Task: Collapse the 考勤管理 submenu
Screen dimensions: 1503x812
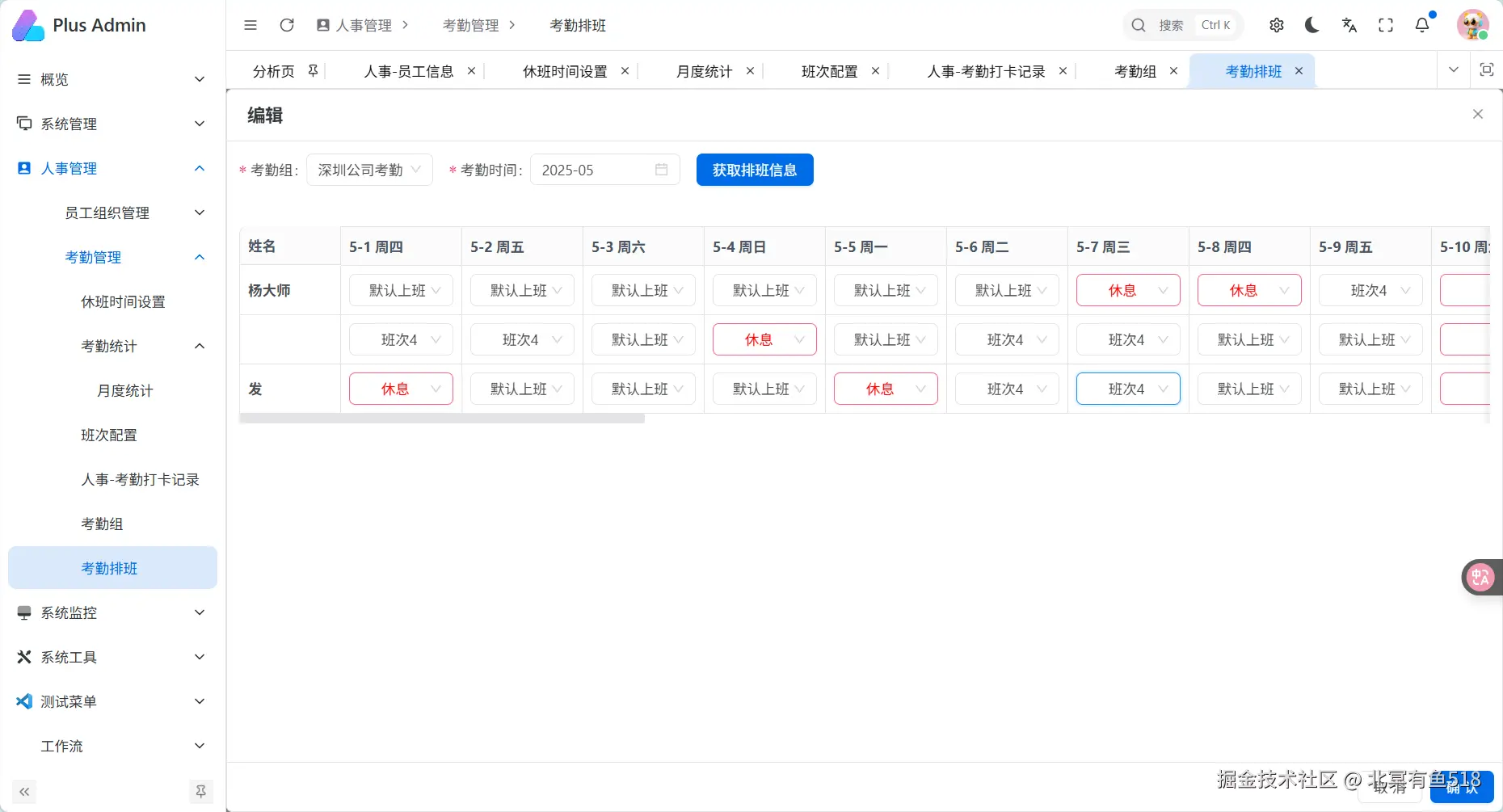Action: (x=112, y=257)
